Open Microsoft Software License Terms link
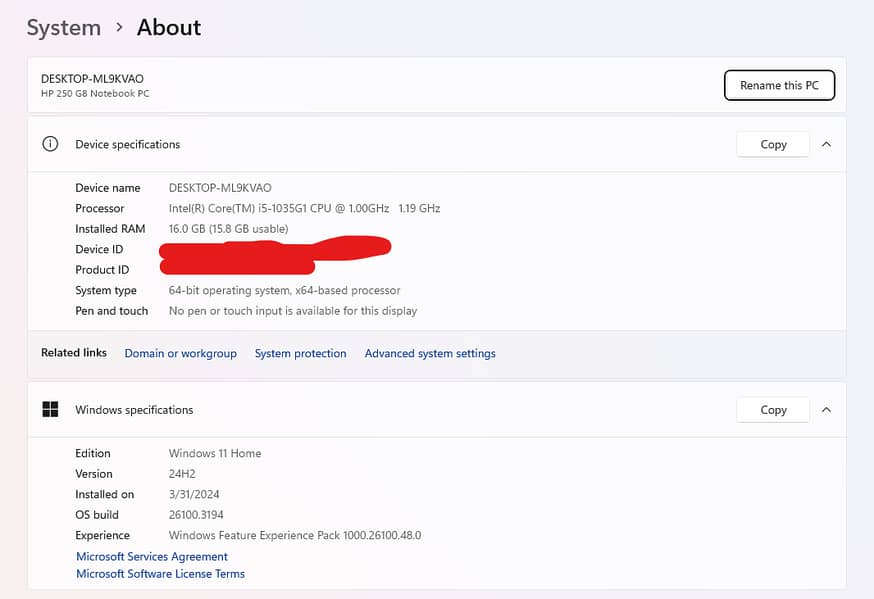This screenshot has width=874, height=599. 160,574
